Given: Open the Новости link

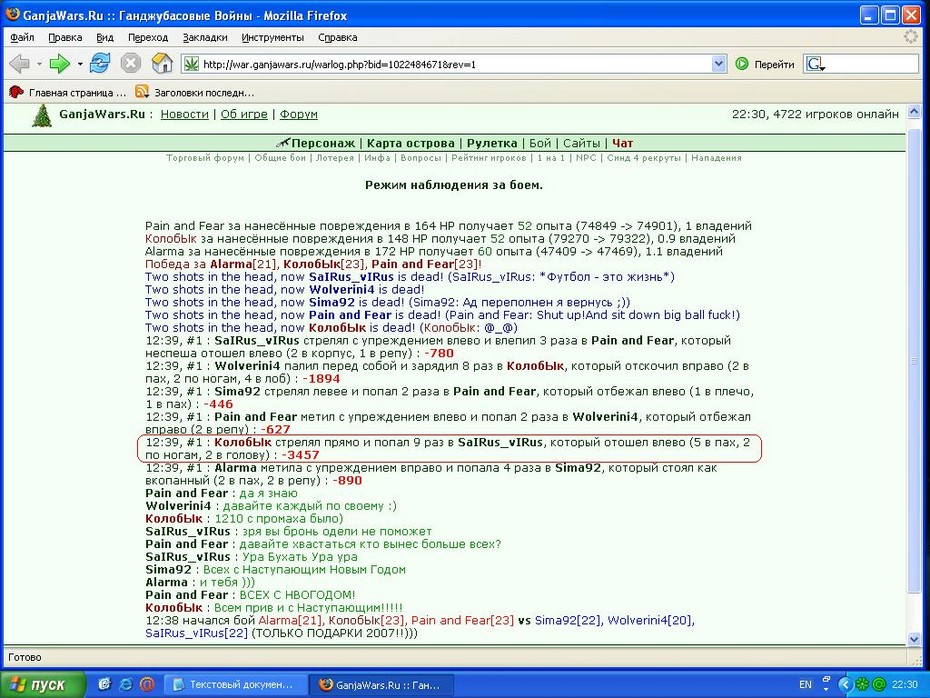Looking at the screenshot, I should [184, 114].
